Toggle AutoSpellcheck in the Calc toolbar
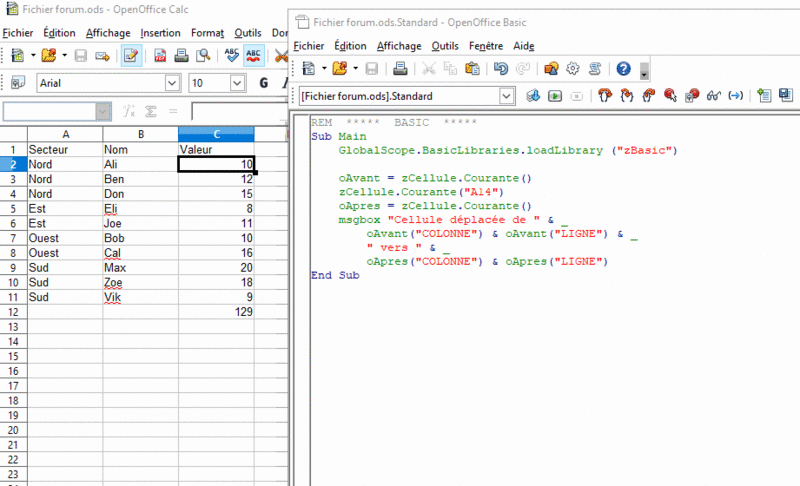Viewport: 800px width, 486px height. point(254,56)
